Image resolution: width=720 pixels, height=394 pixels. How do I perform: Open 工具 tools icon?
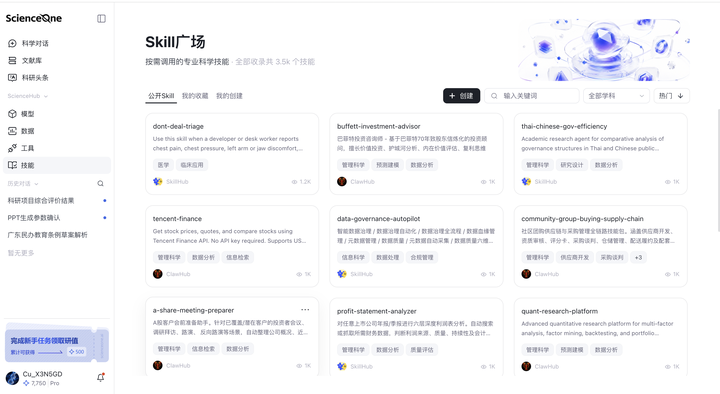click(x=12, y=148)
